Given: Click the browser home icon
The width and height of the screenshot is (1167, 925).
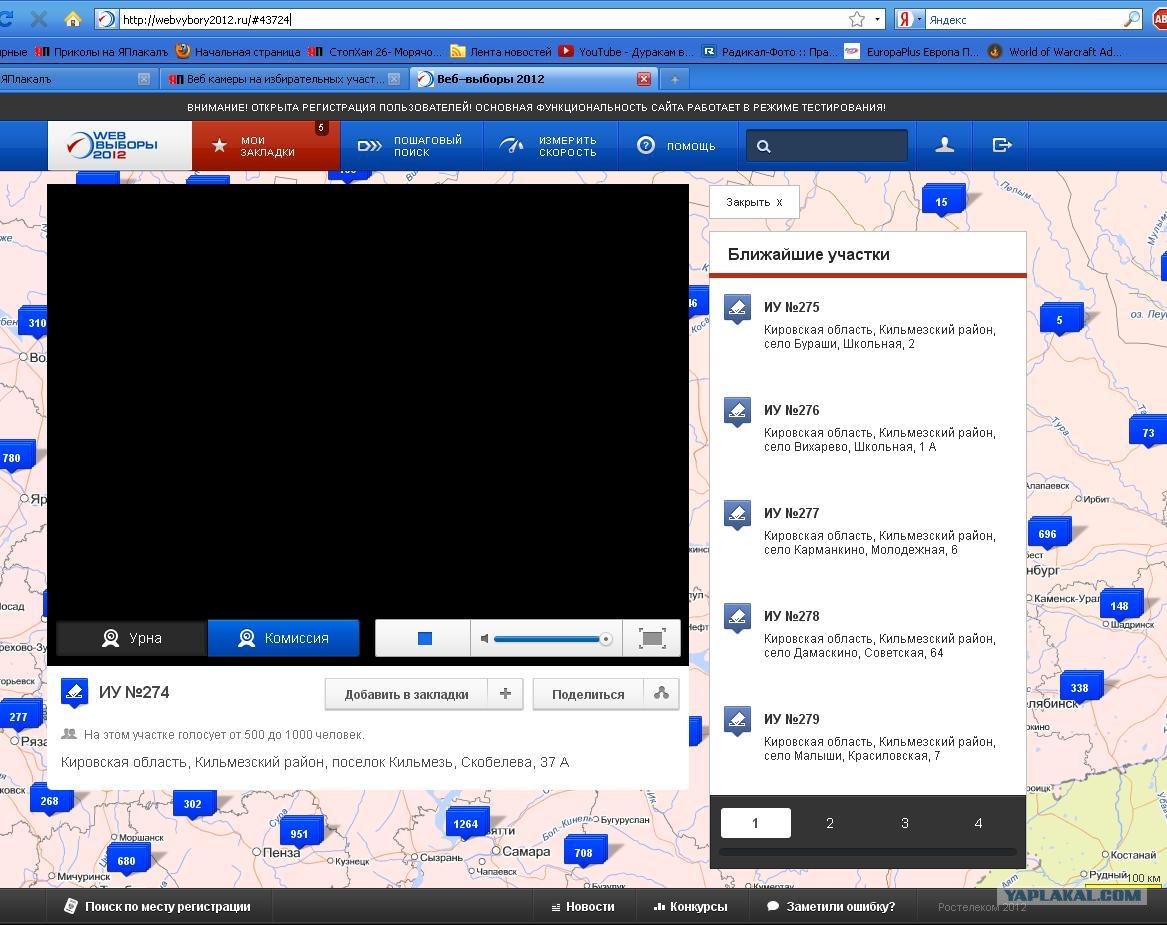Looking at the screenshot, I should [72, 19].
